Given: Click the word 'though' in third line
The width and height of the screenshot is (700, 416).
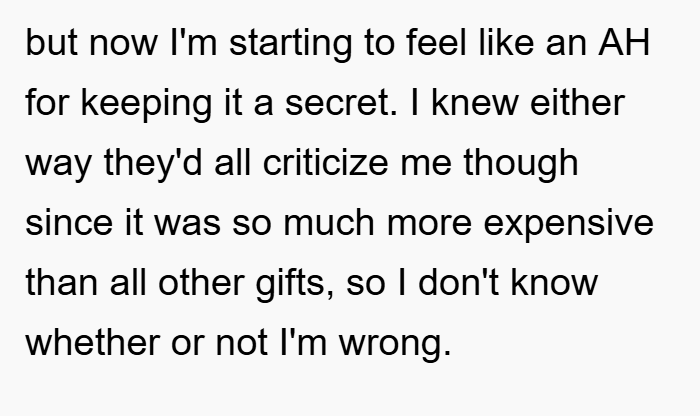Looking at the screenshot, I should (521, 165).
